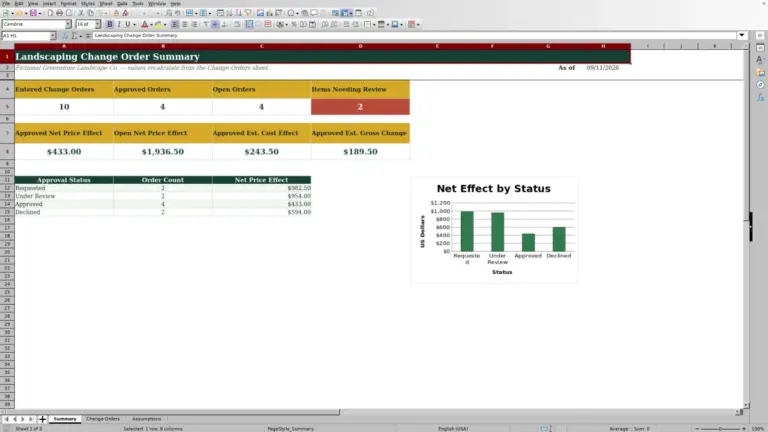Toggle Align Top vertical alignment
Screen dimensions: 768x432
tap(206, 24)
